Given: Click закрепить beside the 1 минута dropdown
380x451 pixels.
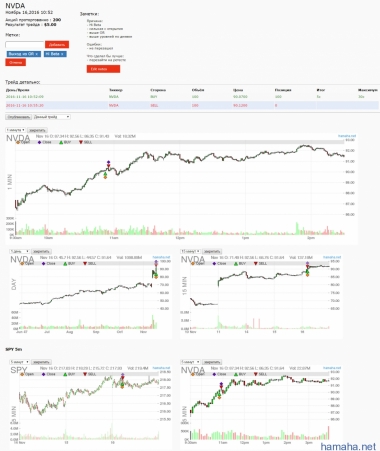Looking at the screenshot, I should click(37, 130).
